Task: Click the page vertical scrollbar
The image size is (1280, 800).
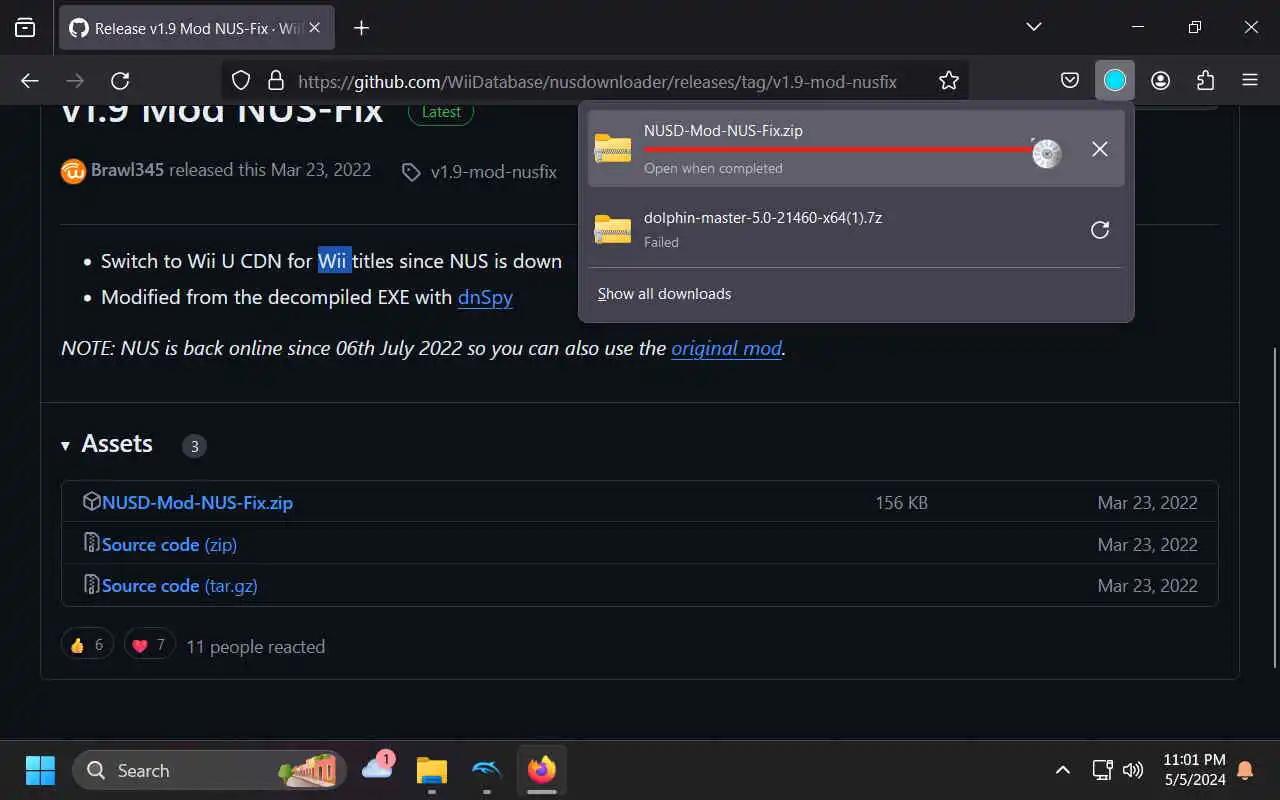Action: point(1274,507)
